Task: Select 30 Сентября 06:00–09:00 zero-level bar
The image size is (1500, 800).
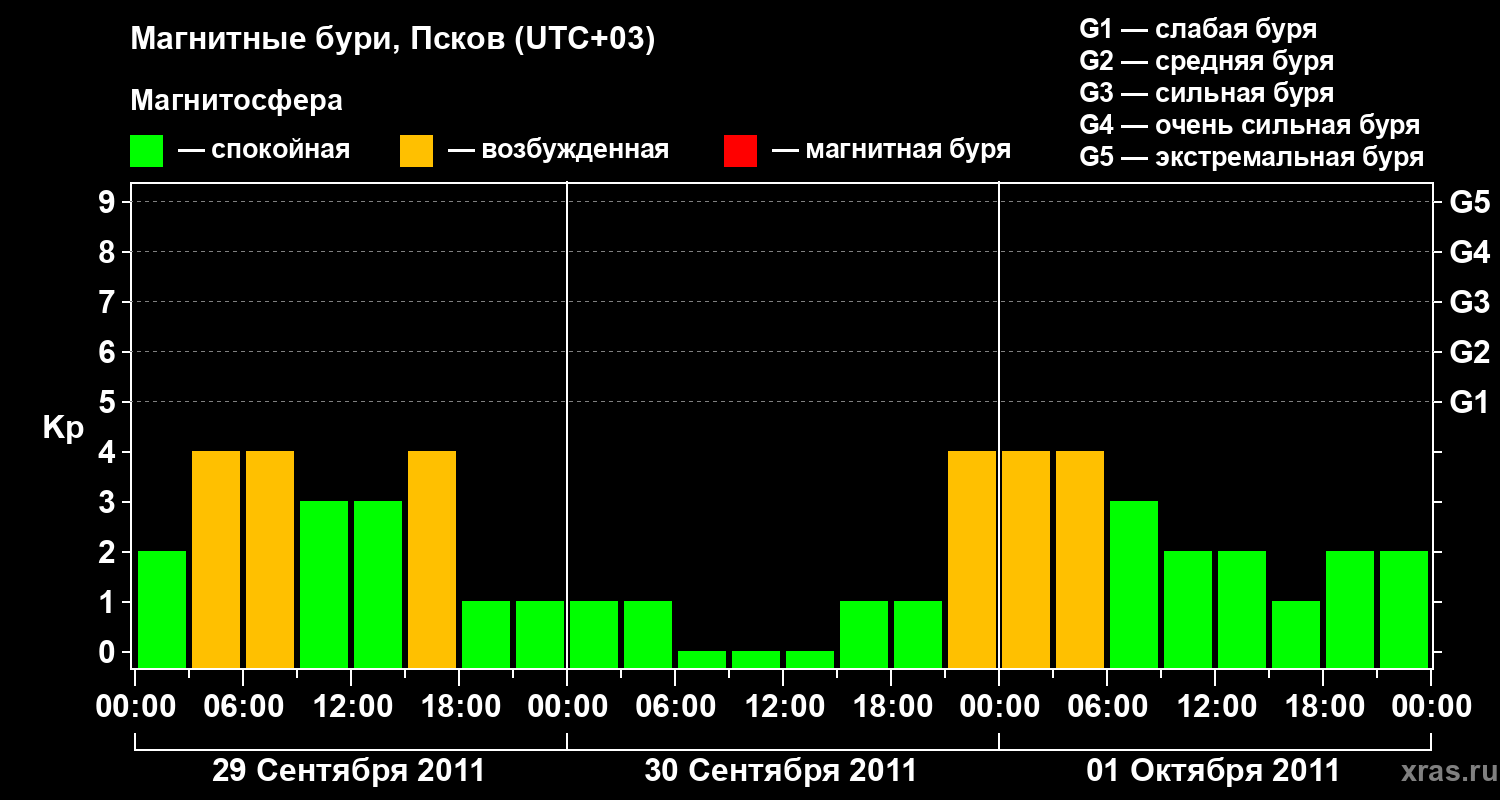Action: click(702, 659)
